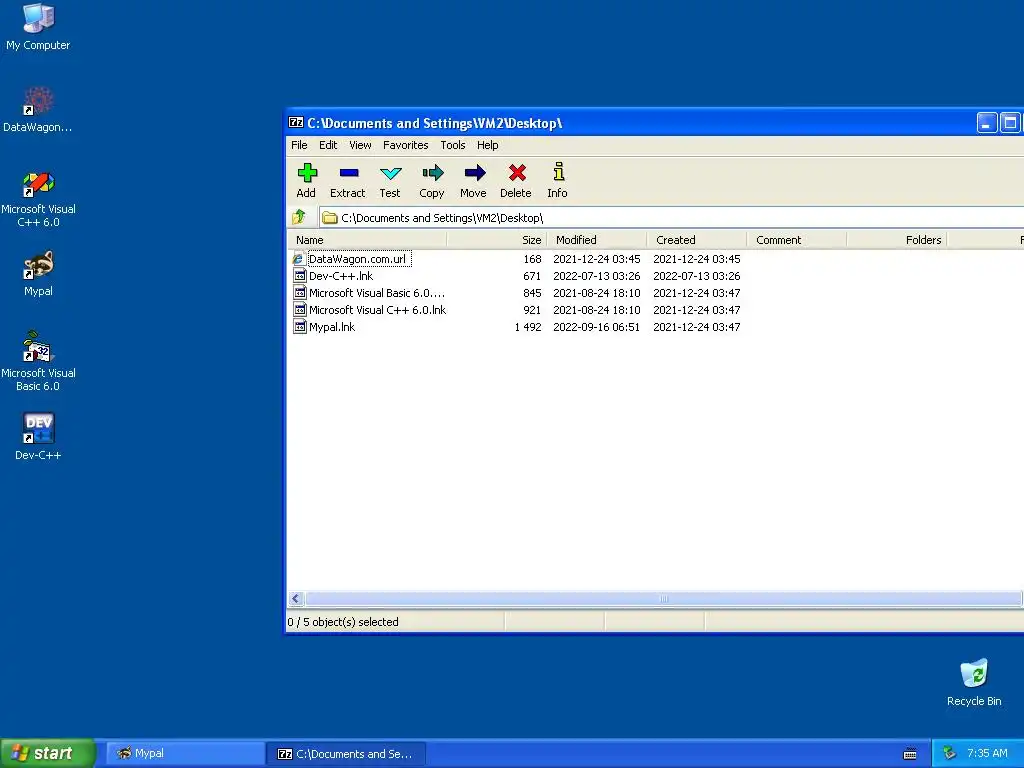Open the Favorites menu
This screenshot has width=1024, height=768.
(x=406, y=145)
